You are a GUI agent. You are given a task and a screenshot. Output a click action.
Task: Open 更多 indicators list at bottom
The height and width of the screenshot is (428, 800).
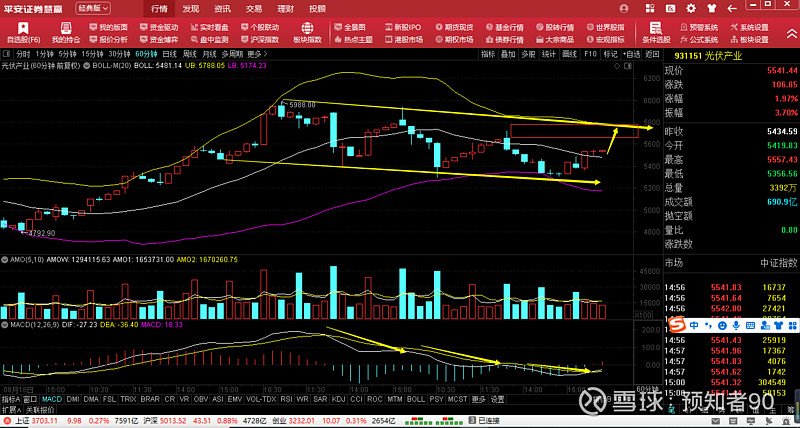(x=479, y=399)
